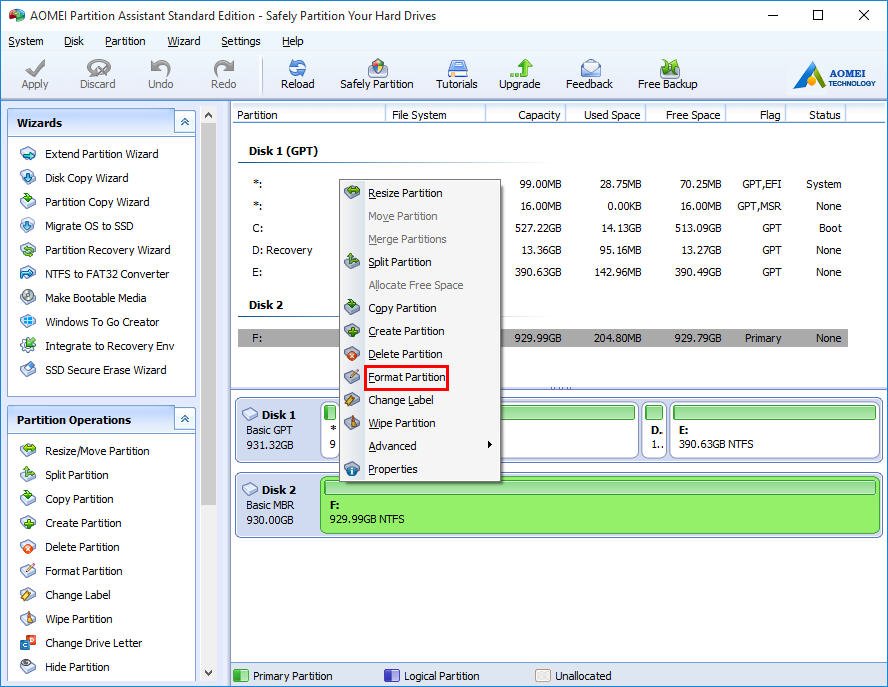The height and width of the screenshot is (687, 888).
Task: Open the Safely Partition toolbar icon
Action: point(377,74)
